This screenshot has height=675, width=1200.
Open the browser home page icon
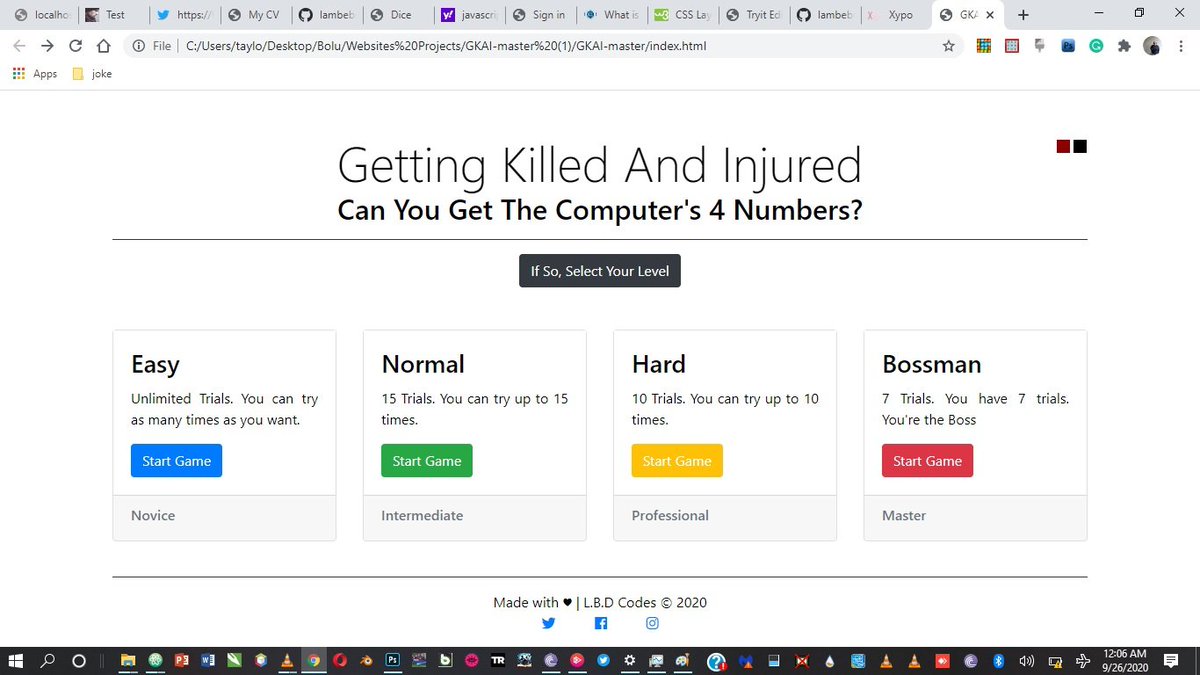click(x=103, y=46)
